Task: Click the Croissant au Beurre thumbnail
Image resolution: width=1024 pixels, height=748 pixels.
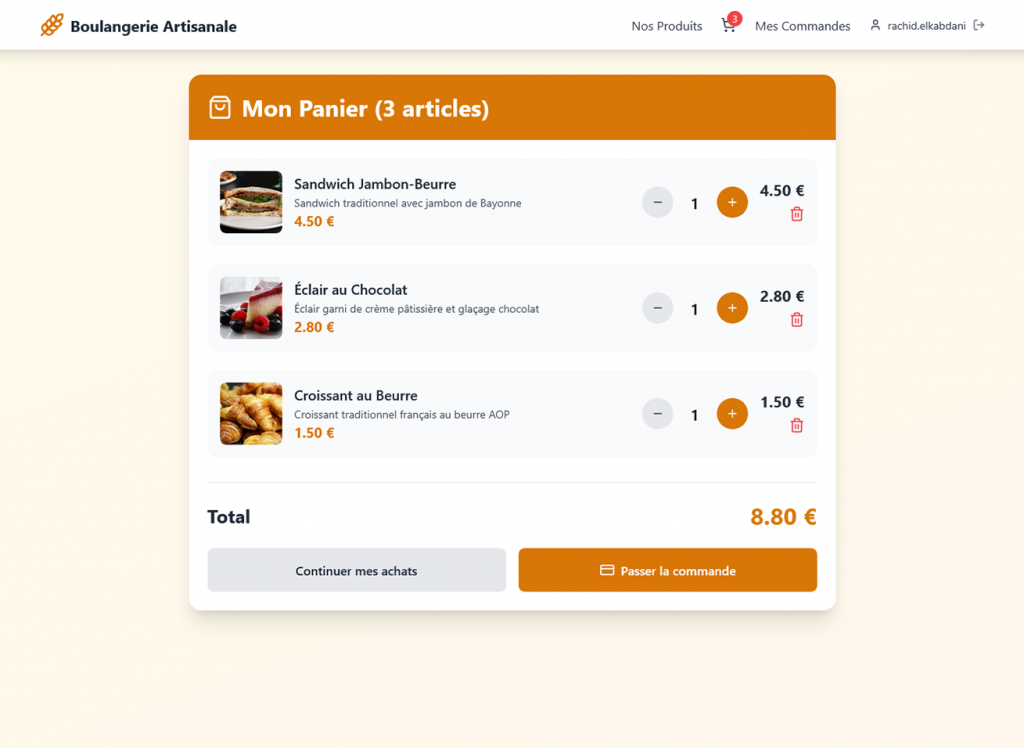Action: pos(251,414)
